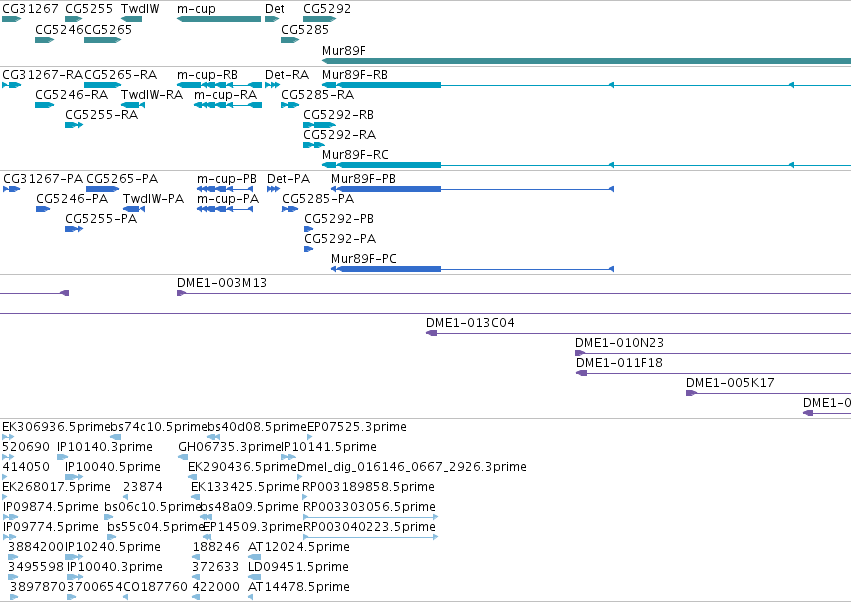The image size is (851, 602).
Task: Open the CG5255-RA transcript label
Action: coord(101,115)
